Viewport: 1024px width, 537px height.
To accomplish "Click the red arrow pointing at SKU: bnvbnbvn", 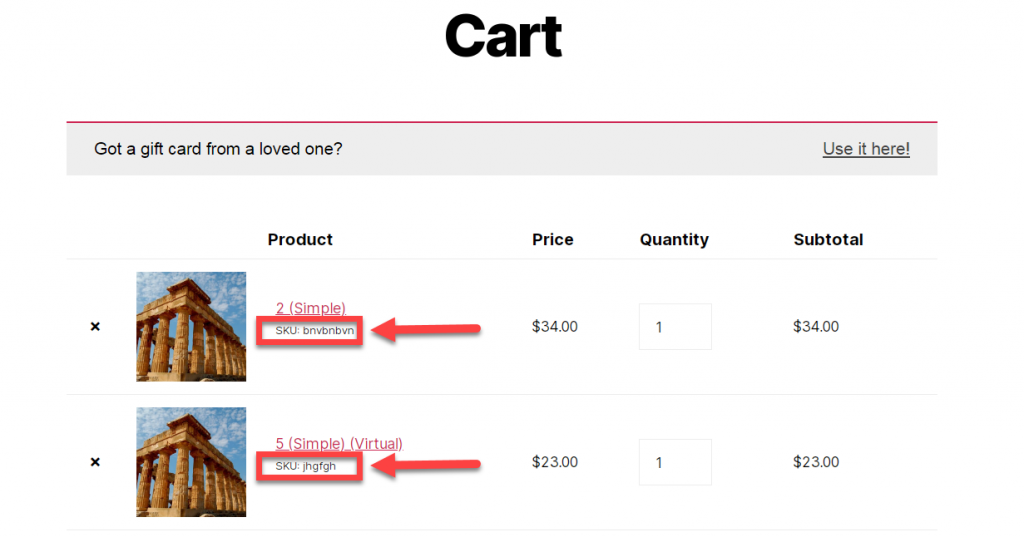I will pyautogui.click(x=428, y=330).
